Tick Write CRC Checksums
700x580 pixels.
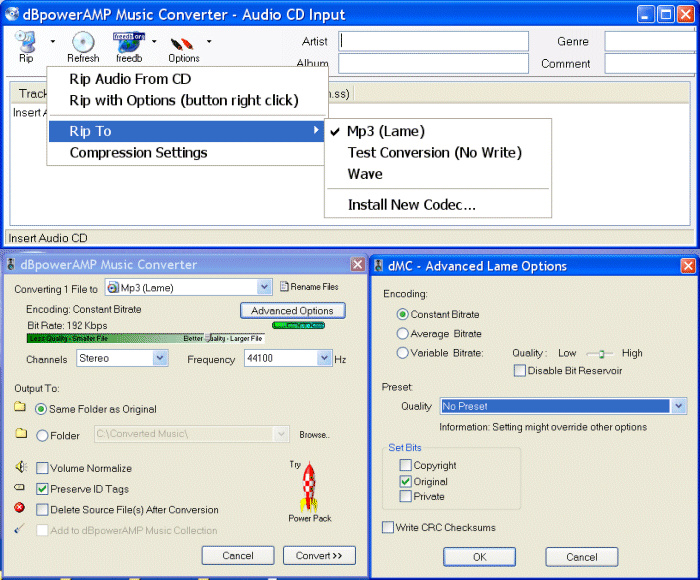click(x=388, y=527)
